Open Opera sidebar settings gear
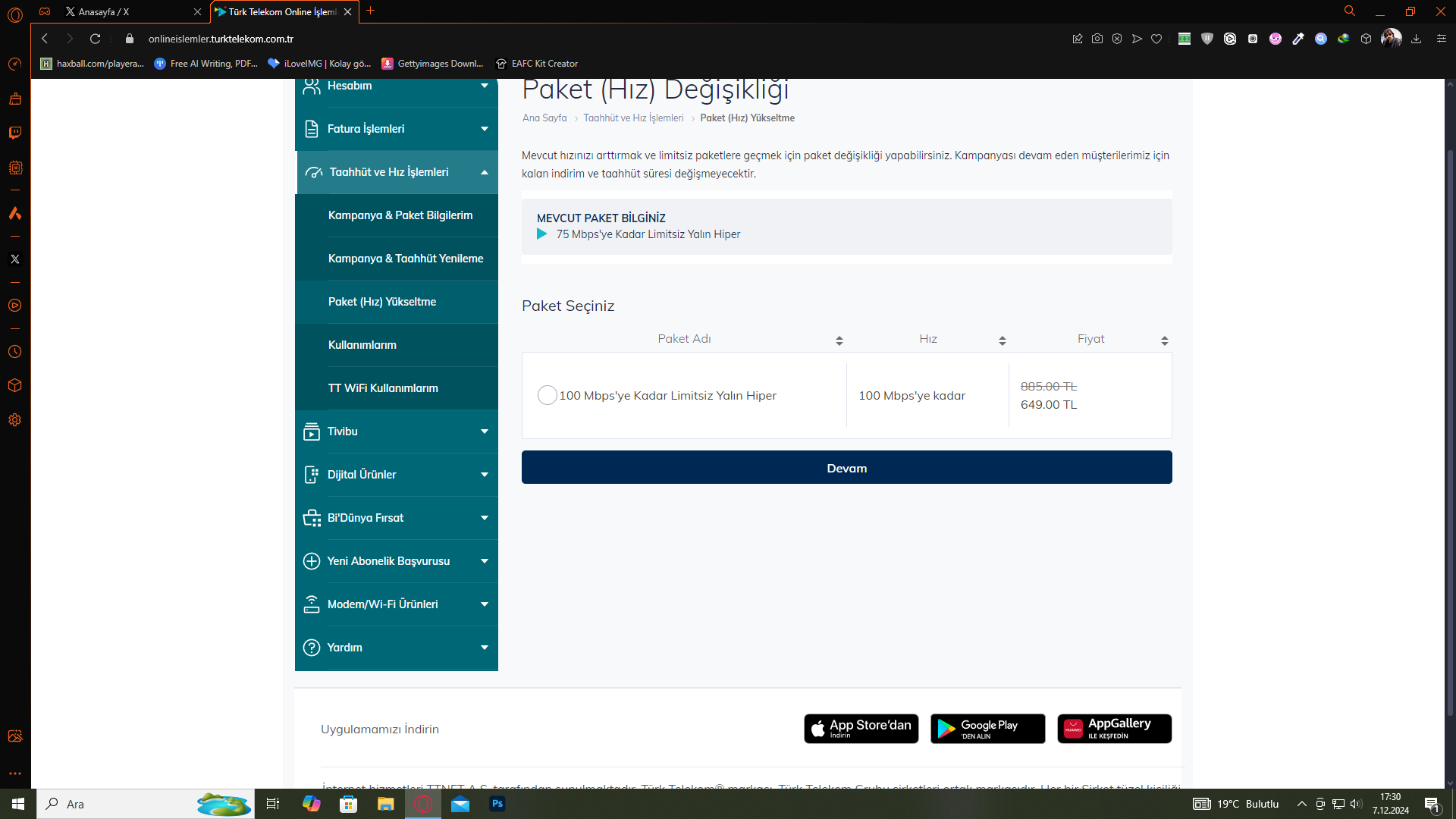This screenshot has width=1456, height=819. click(x=14, y=420)
